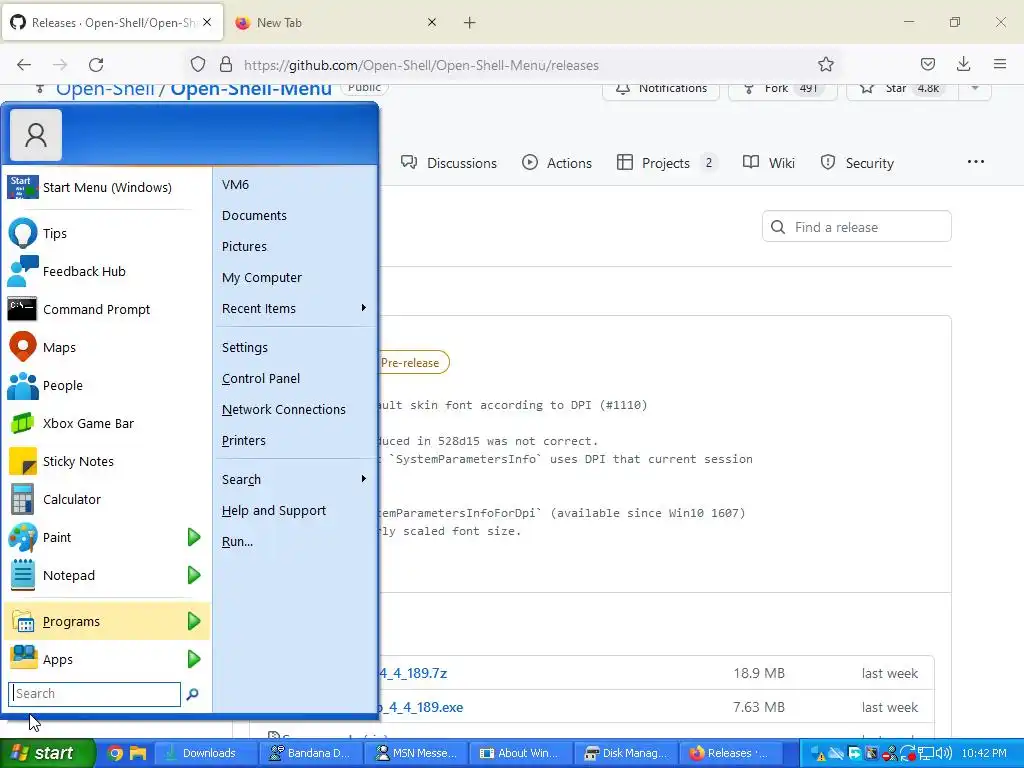Switch to Downloads taskbar window
The image size is (1024, 768).
click(x=208, y=753)
